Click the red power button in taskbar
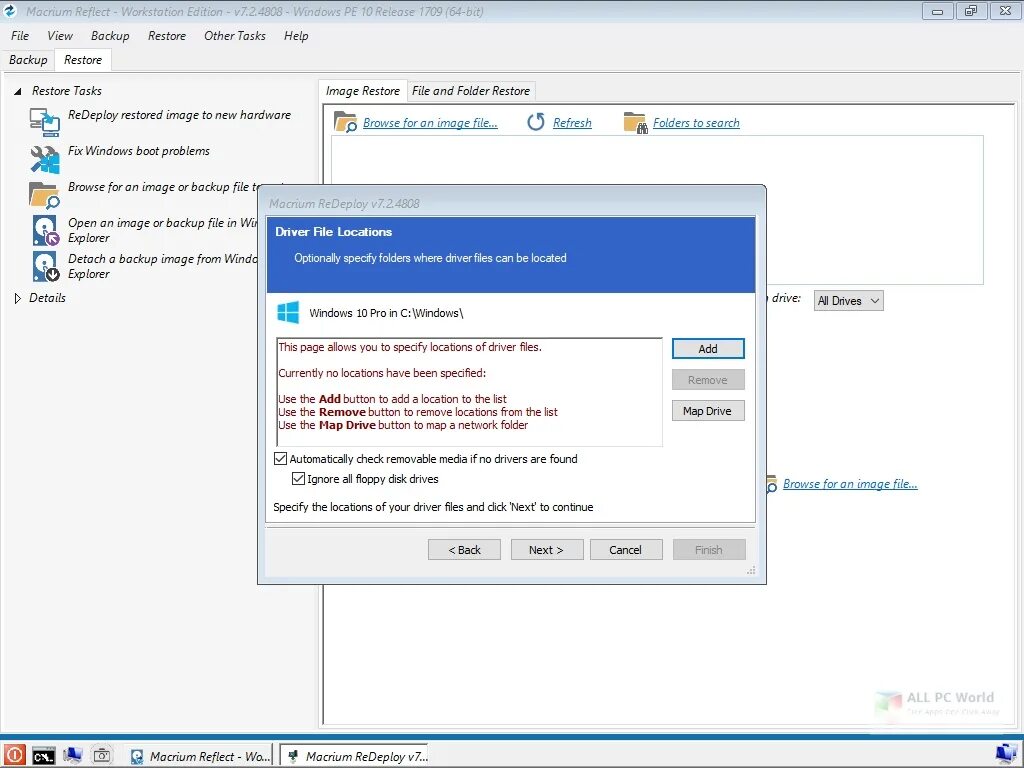The height and width of the screenshot is (768, 1024). [x=14, y=756]
